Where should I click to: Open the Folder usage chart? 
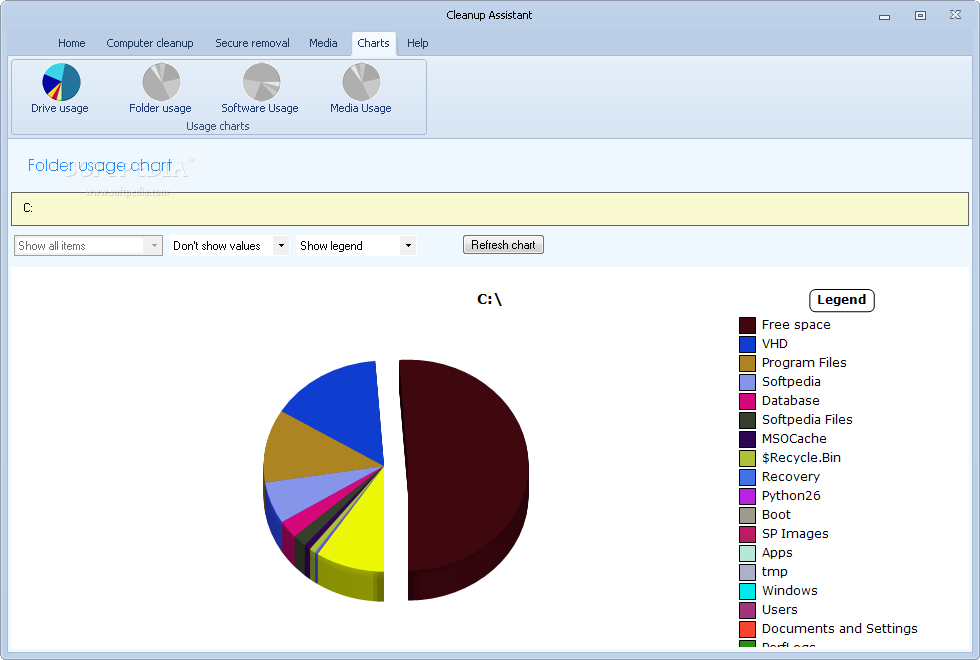(x=160, y=88)
